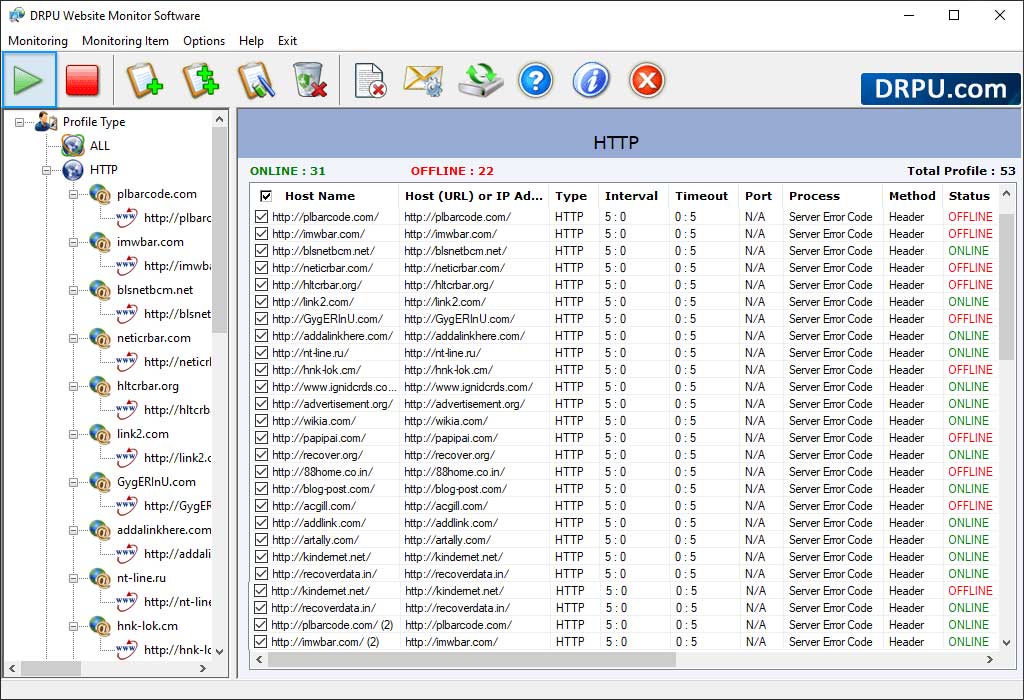
Task: Click the nt-line.ru site icon in tree
Action: [x=100, y=578]
